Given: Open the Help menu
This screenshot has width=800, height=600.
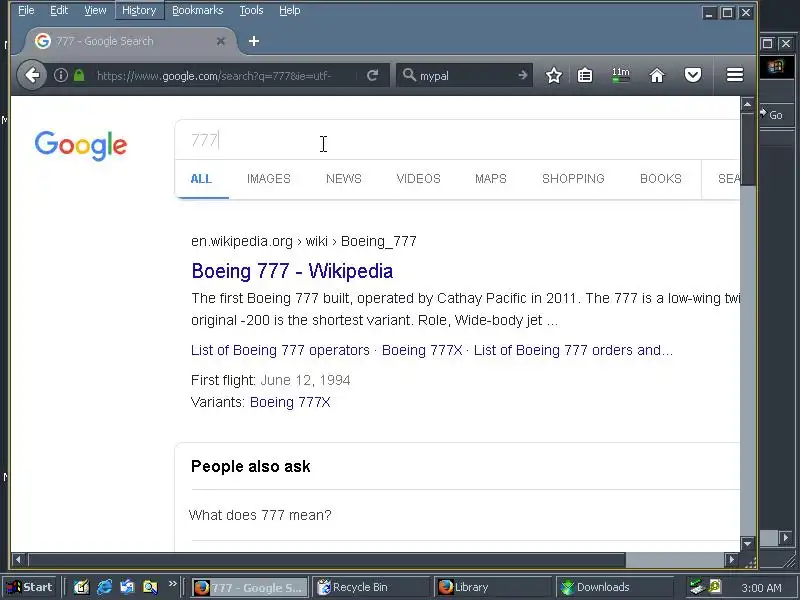Looking at the screenshot, I should (289, 10).
